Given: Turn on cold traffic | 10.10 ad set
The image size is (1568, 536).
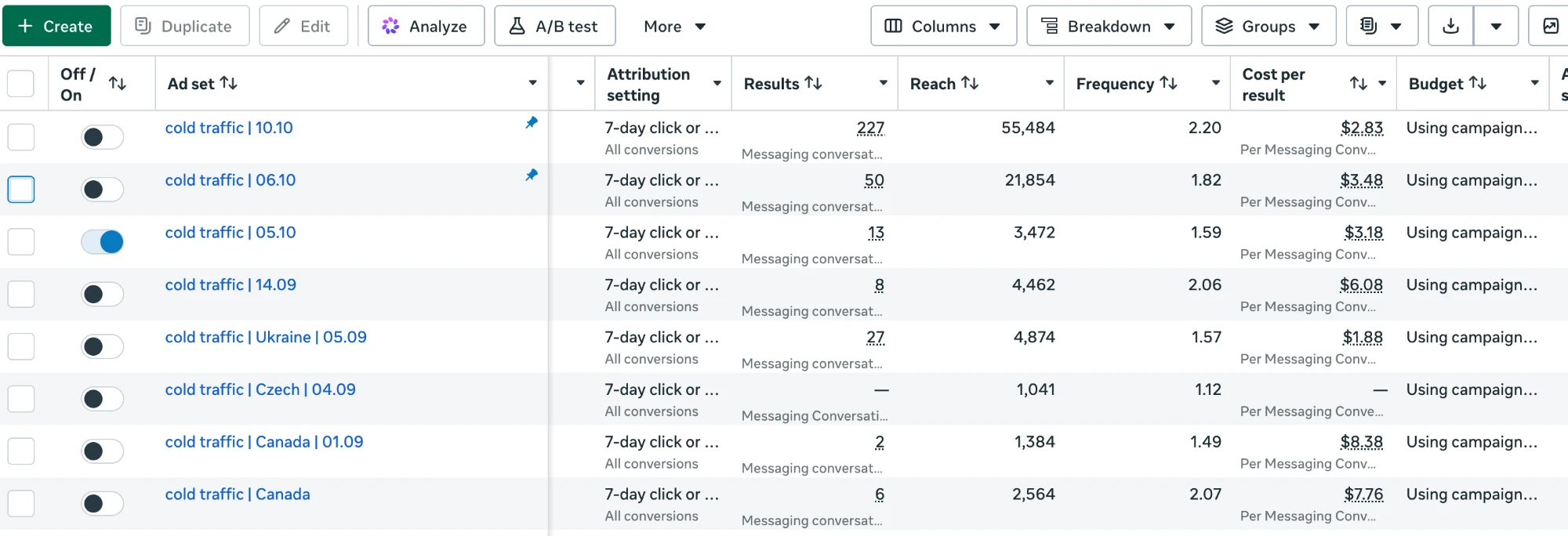Looking at the screenshot, I should (102, 137).
